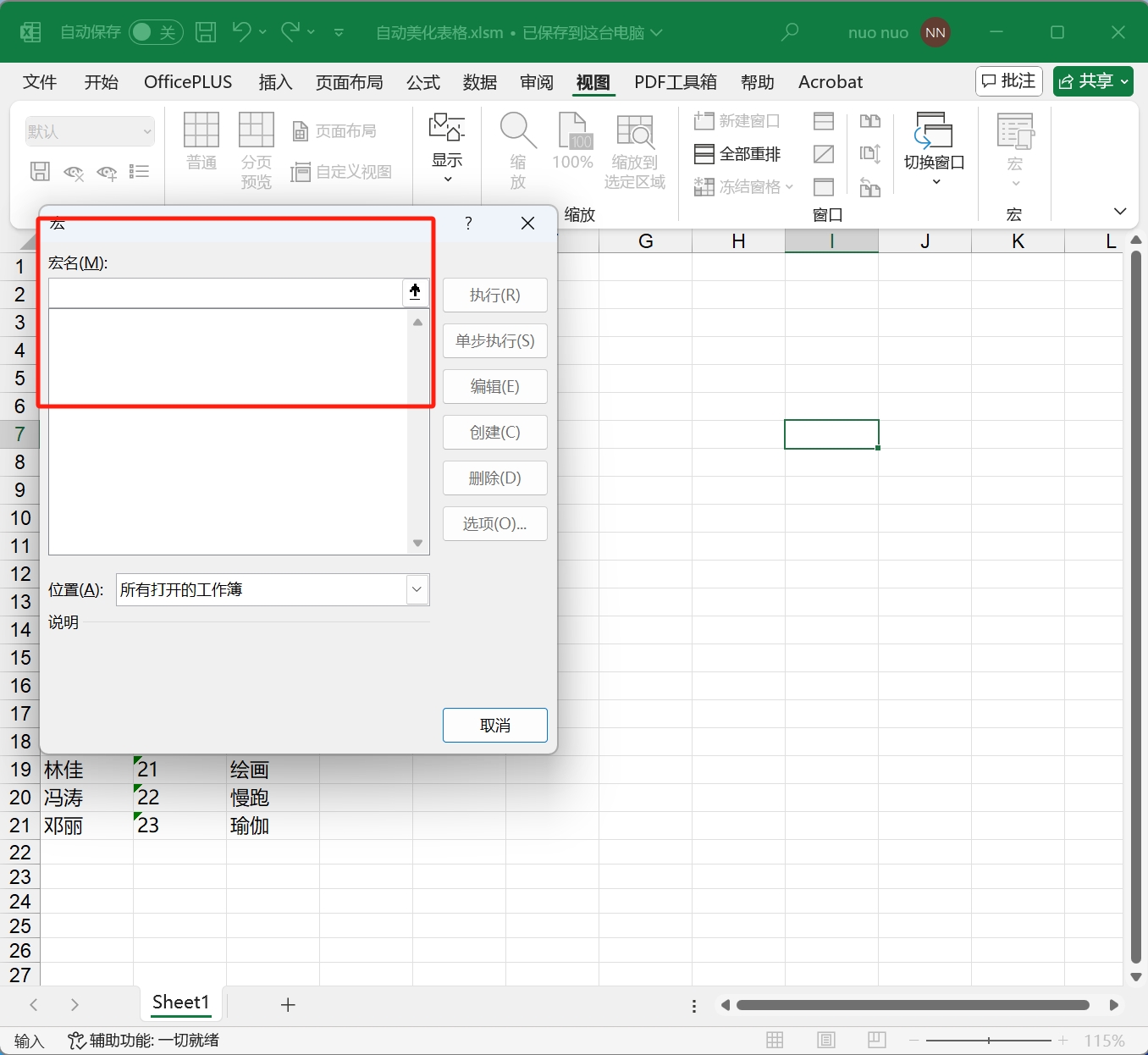
Task: Click the 切换窗口 switch windows icon
Action: 934,131
